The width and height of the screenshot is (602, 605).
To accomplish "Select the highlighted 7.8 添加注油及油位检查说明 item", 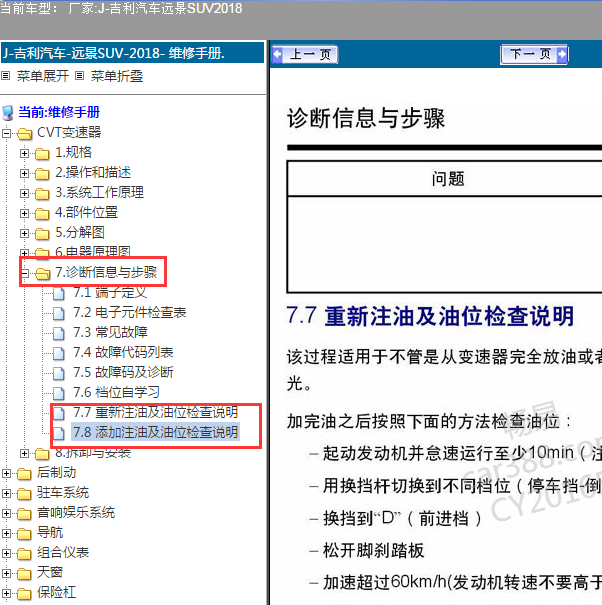I will 155,432.
